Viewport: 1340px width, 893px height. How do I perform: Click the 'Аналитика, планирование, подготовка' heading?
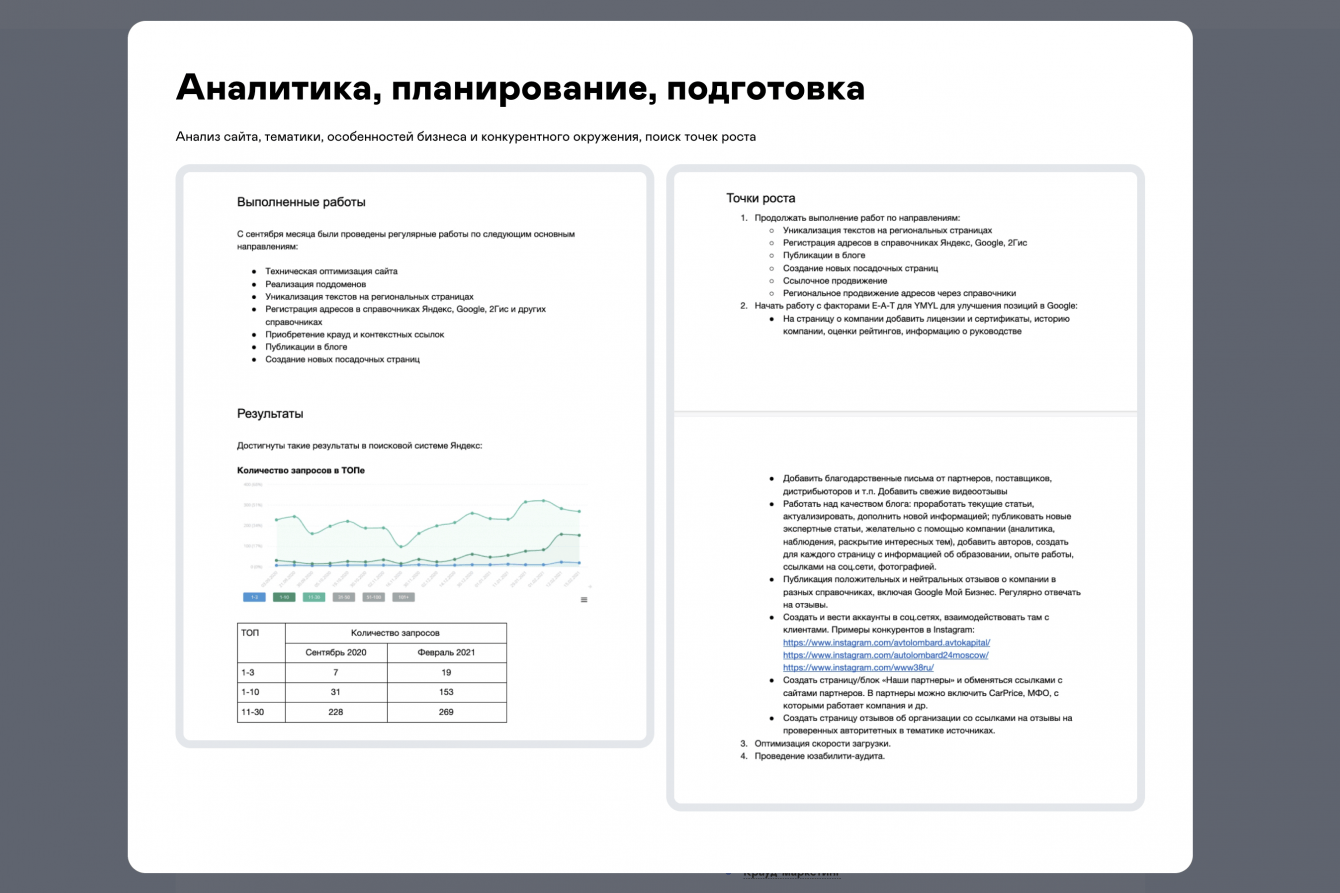pos(520,88)
